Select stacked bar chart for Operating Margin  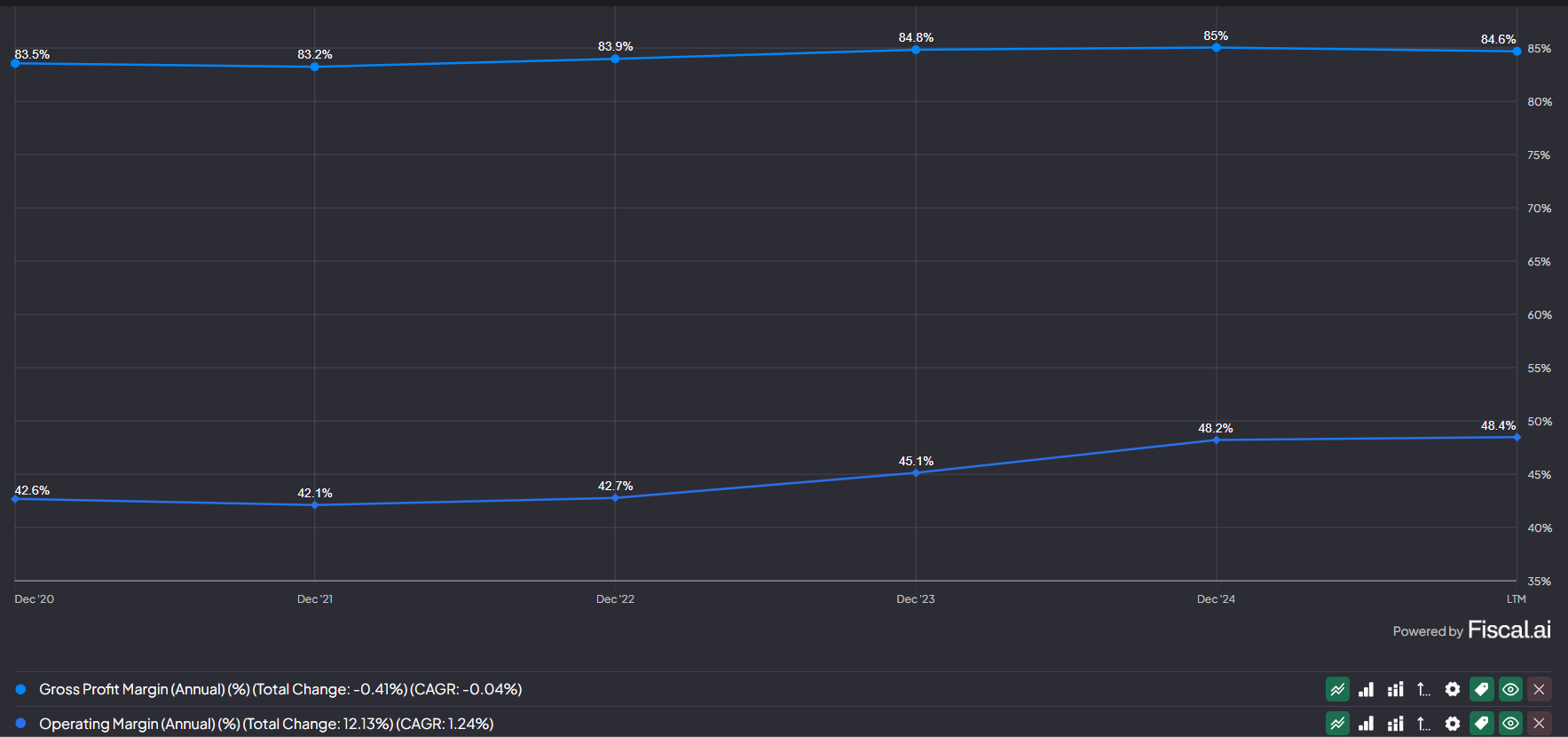1395,724
